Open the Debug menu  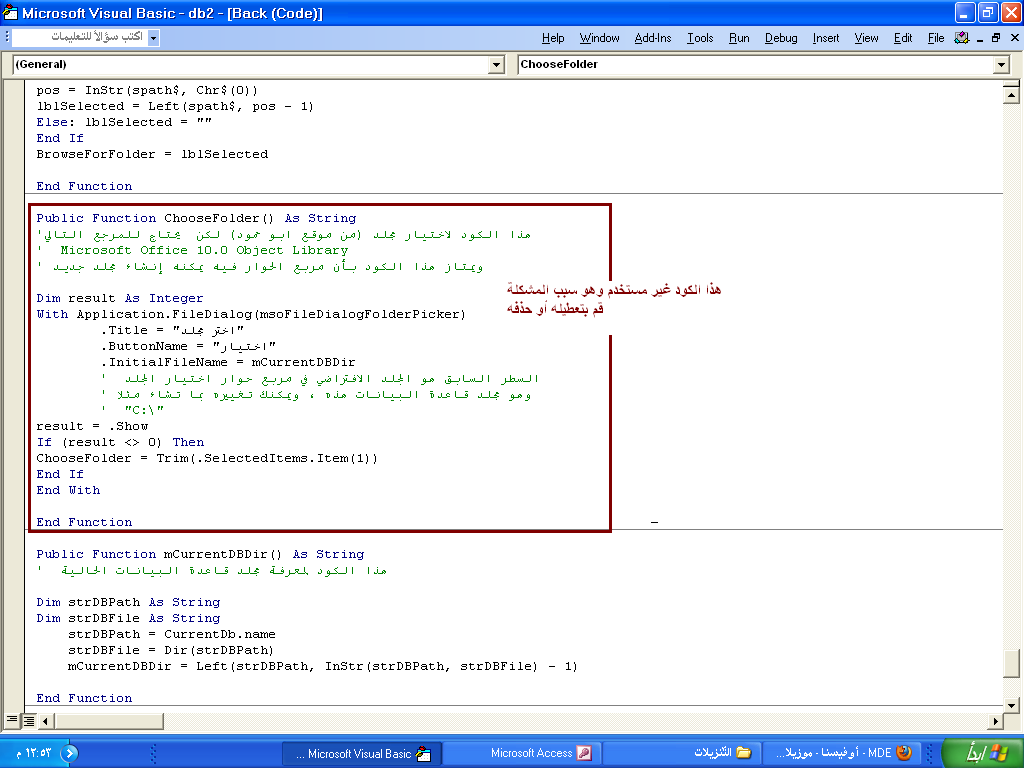click(x=781, y=38)
